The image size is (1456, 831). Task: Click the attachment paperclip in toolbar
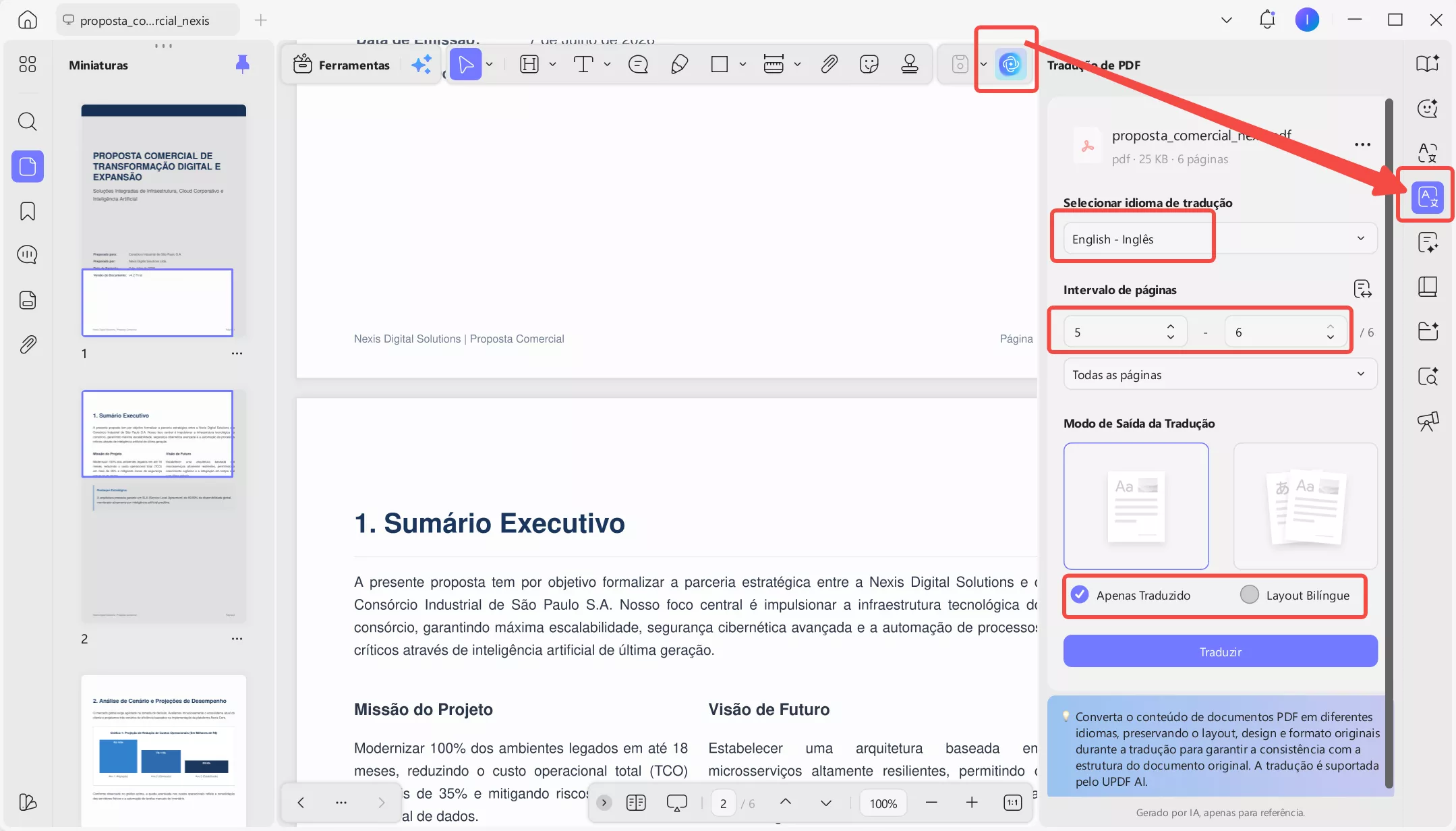829,65
